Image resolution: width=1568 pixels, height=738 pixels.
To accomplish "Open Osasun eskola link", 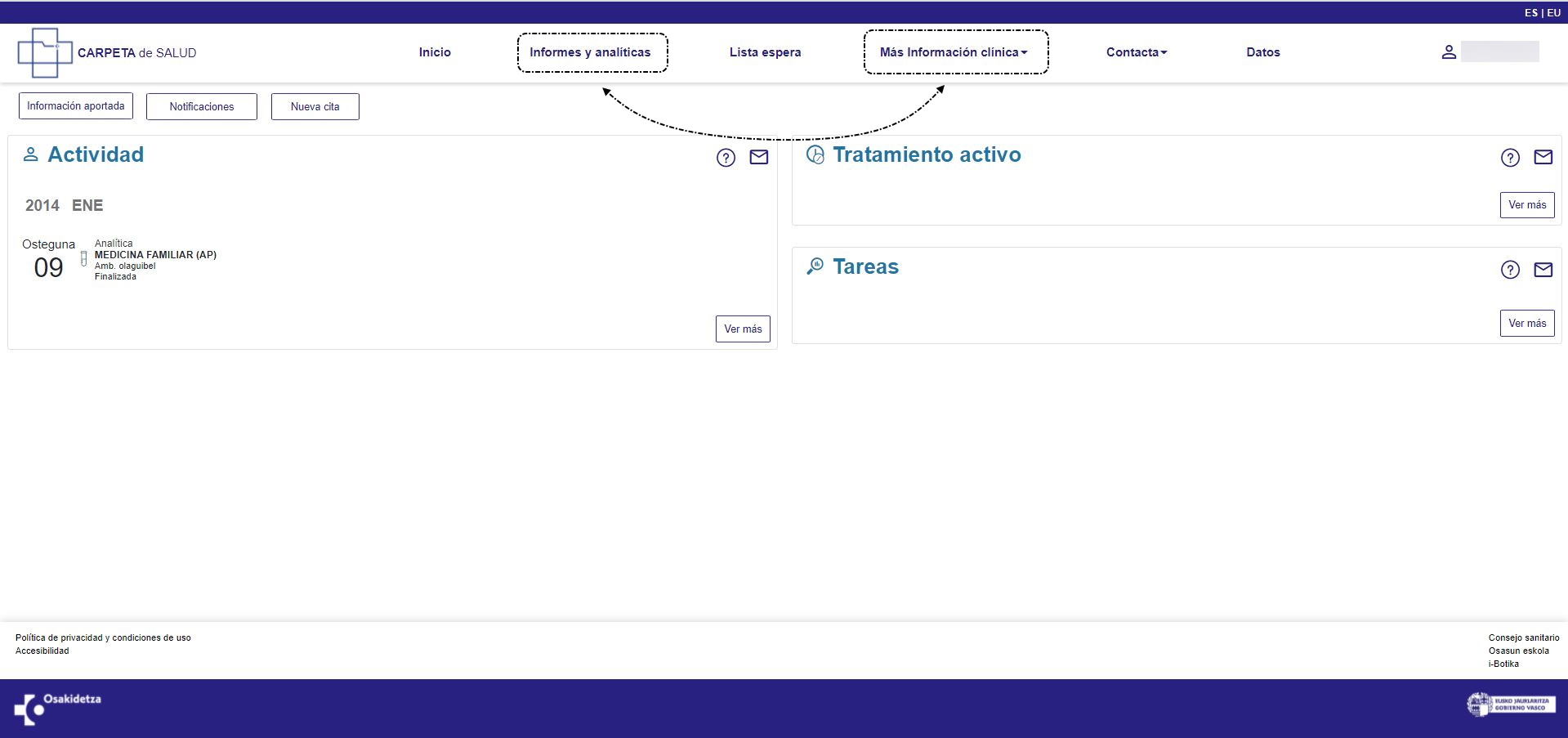I will [1519, 651].
